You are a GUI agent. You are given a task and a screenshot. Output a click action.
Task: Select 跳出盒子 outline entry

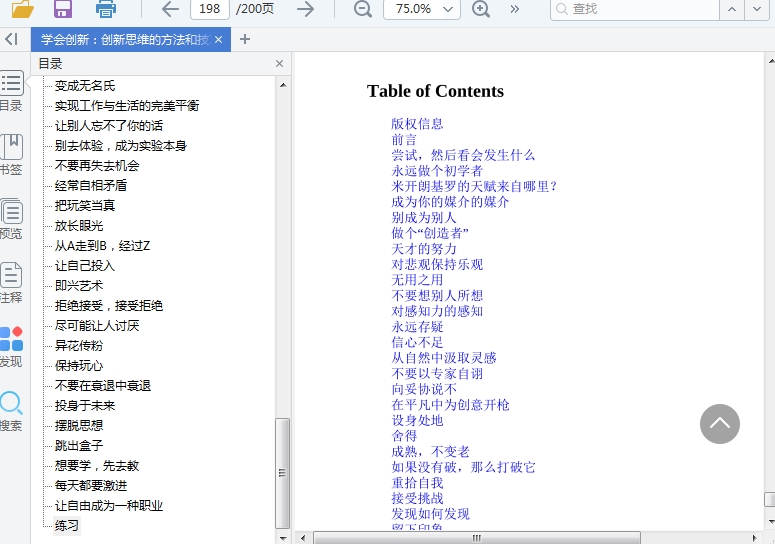(x=79, y=446)
